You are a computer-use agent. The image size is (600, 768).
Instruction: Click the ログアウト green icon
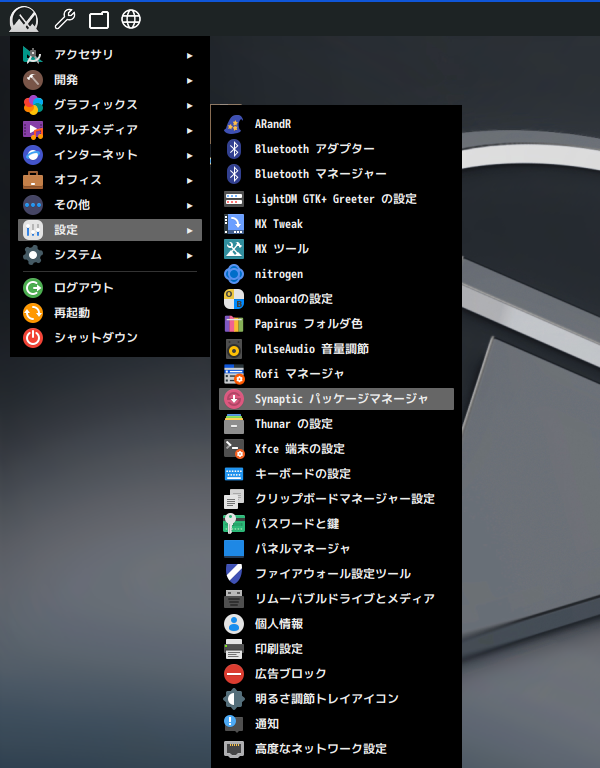click(33, 288)
